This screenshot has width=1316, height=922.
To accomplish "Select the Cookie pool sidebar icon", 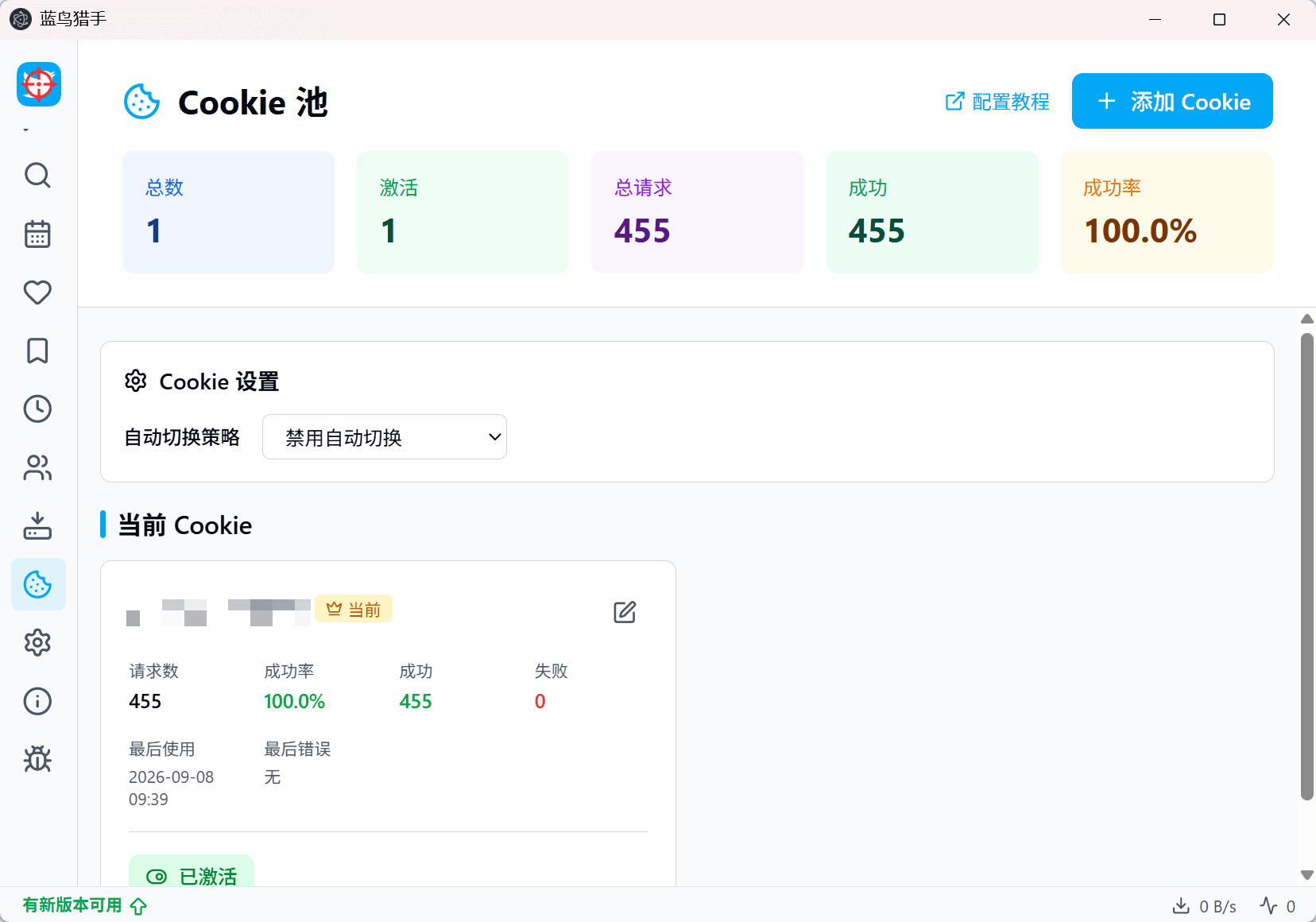I will [x=38, y=584].
